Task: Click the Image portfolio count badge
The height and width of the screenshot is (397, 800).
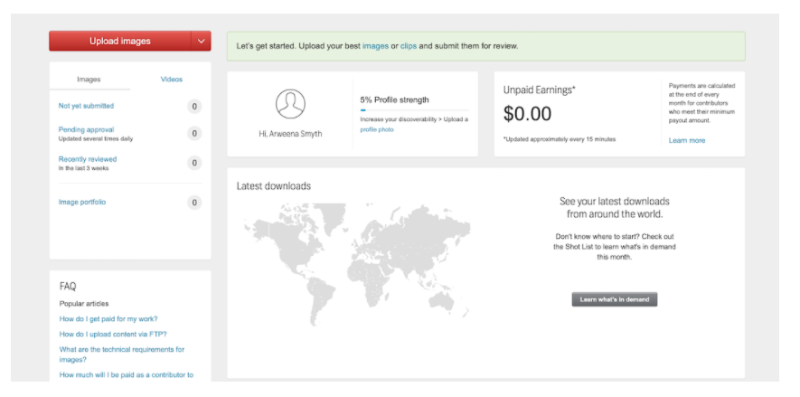Action: [x=194, y=203]
